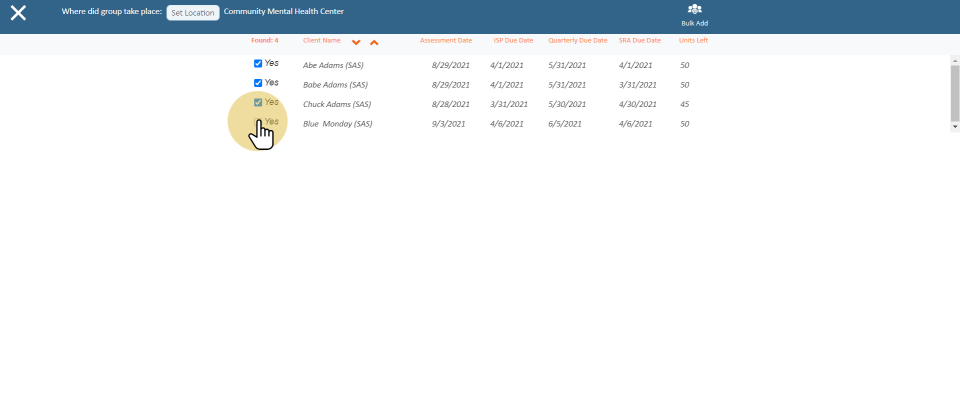Click the Quarterly Due Date column header

578,41
